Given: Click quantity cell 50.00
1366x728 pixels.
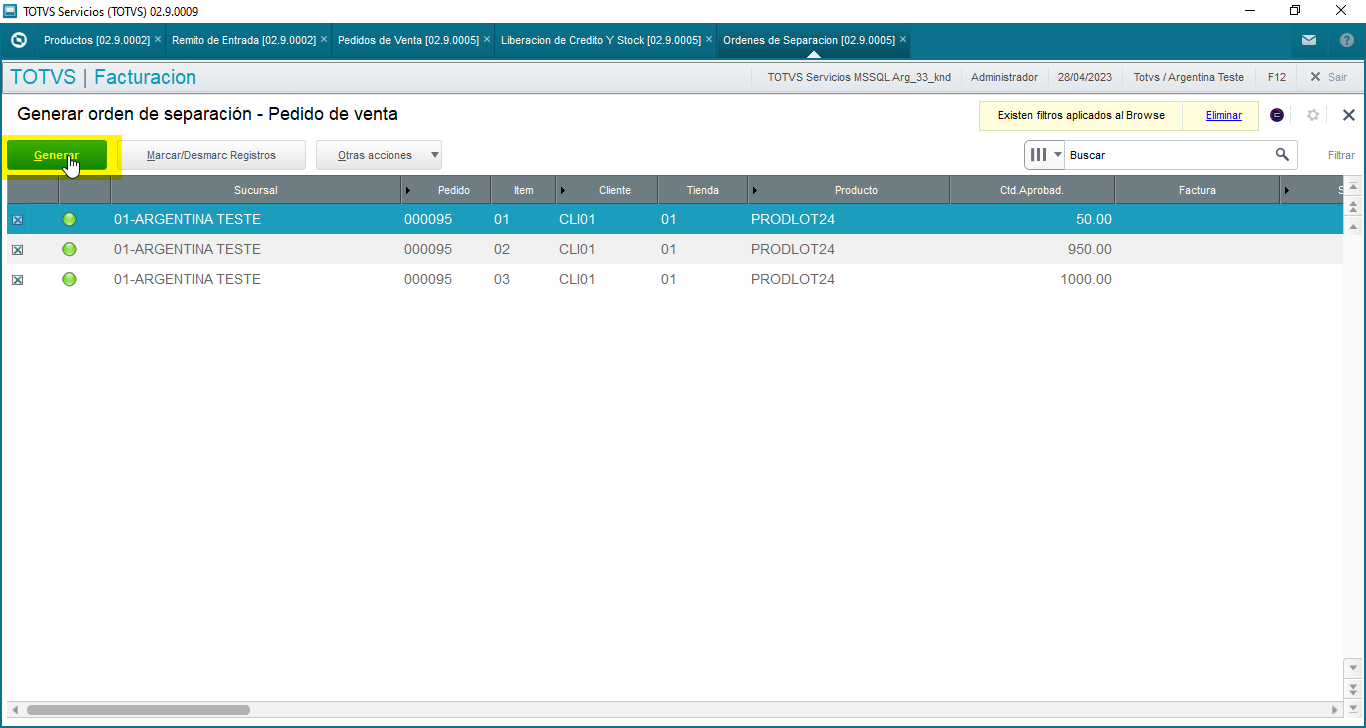Looking at the screenshot, I should pyautogui.click(x=1032, y=219).
